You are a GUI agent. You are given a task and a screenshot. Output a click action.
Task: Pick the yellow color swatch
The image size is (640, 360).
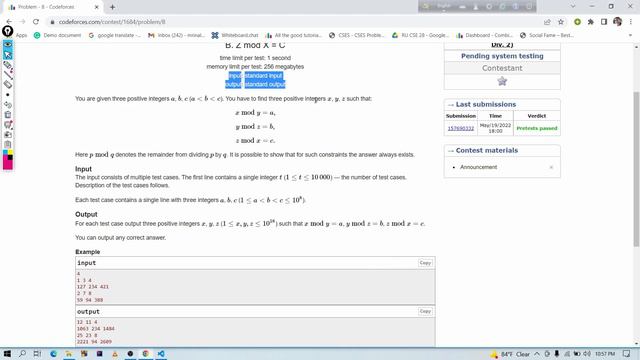point(10,153)
